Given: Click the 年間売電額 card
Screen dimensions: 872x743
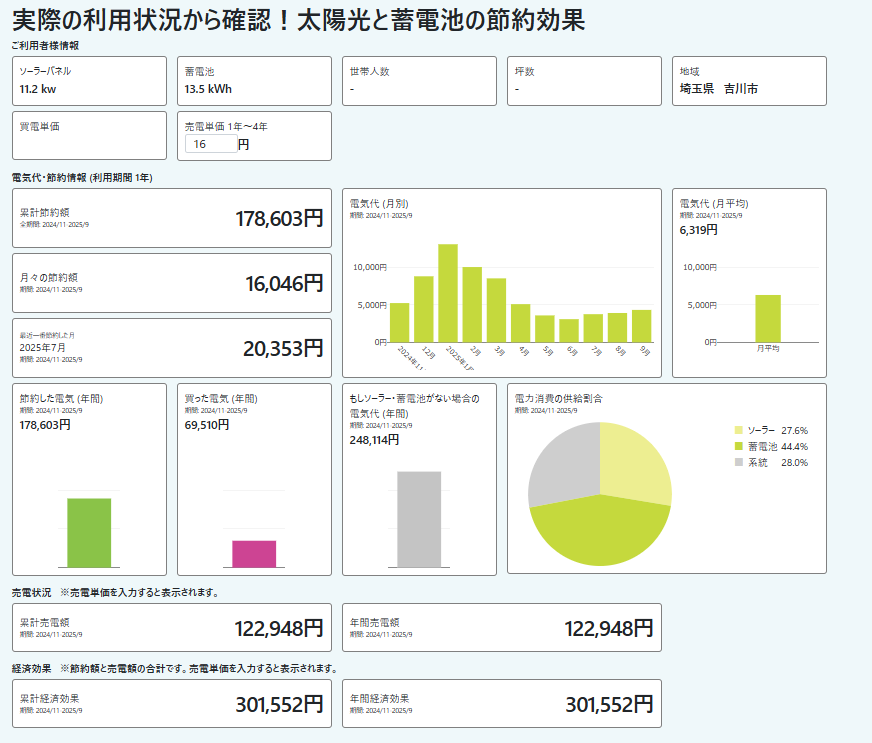Looking at the screenshot, I should [x=500, y=628].
